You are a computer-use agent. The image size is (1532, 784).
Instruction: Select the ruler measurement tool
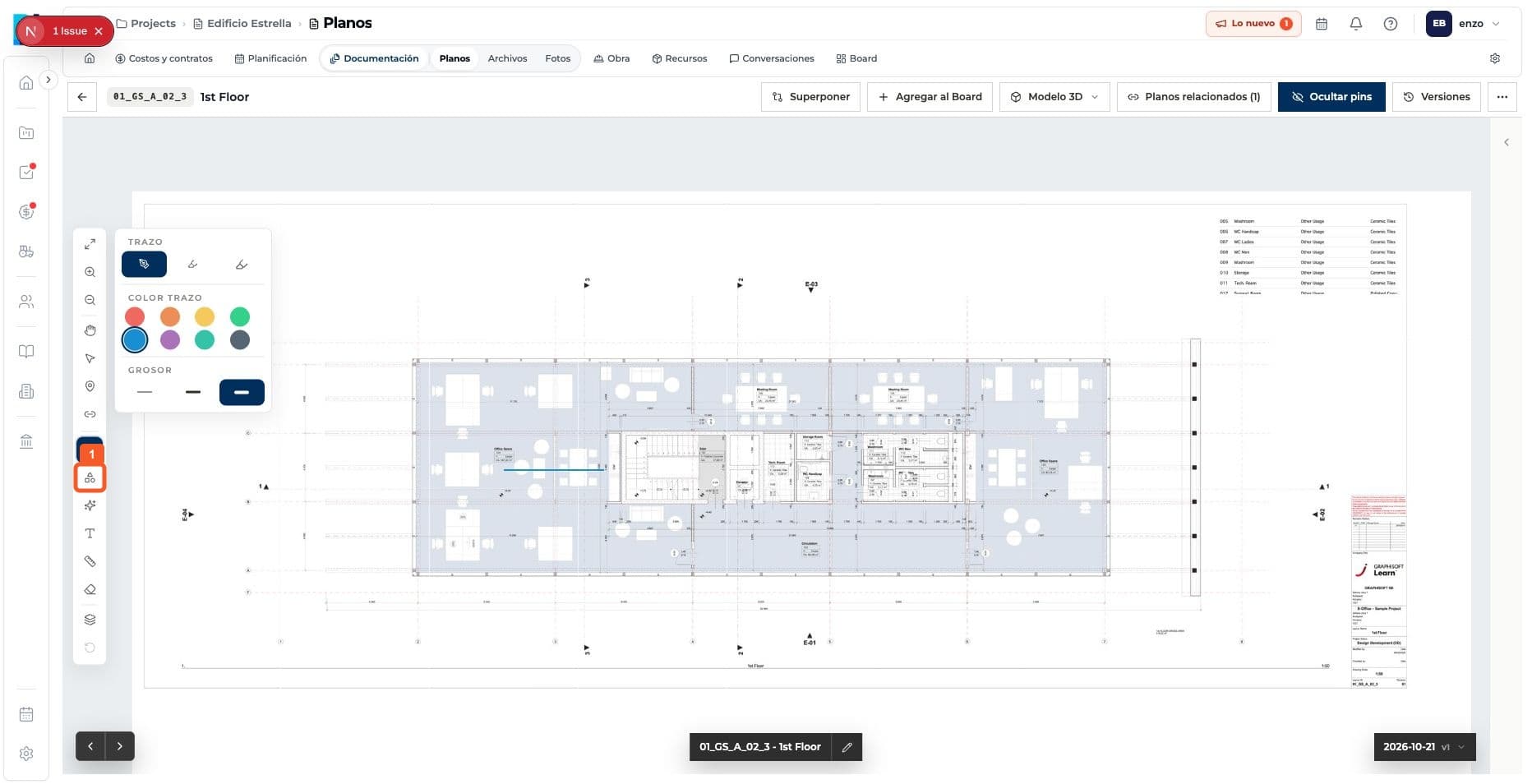click(x=90, y=561)
